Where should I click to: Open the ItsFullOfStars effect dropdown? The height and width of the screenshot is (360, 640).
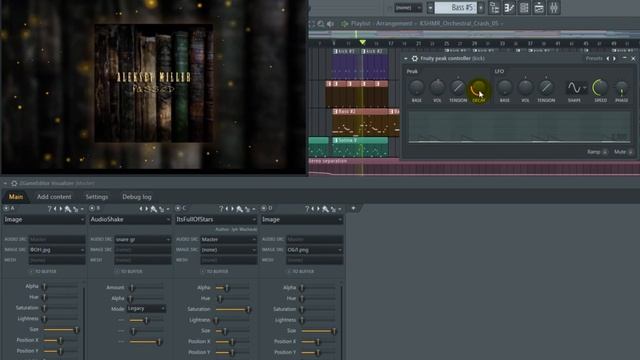[x=216, y=220]
